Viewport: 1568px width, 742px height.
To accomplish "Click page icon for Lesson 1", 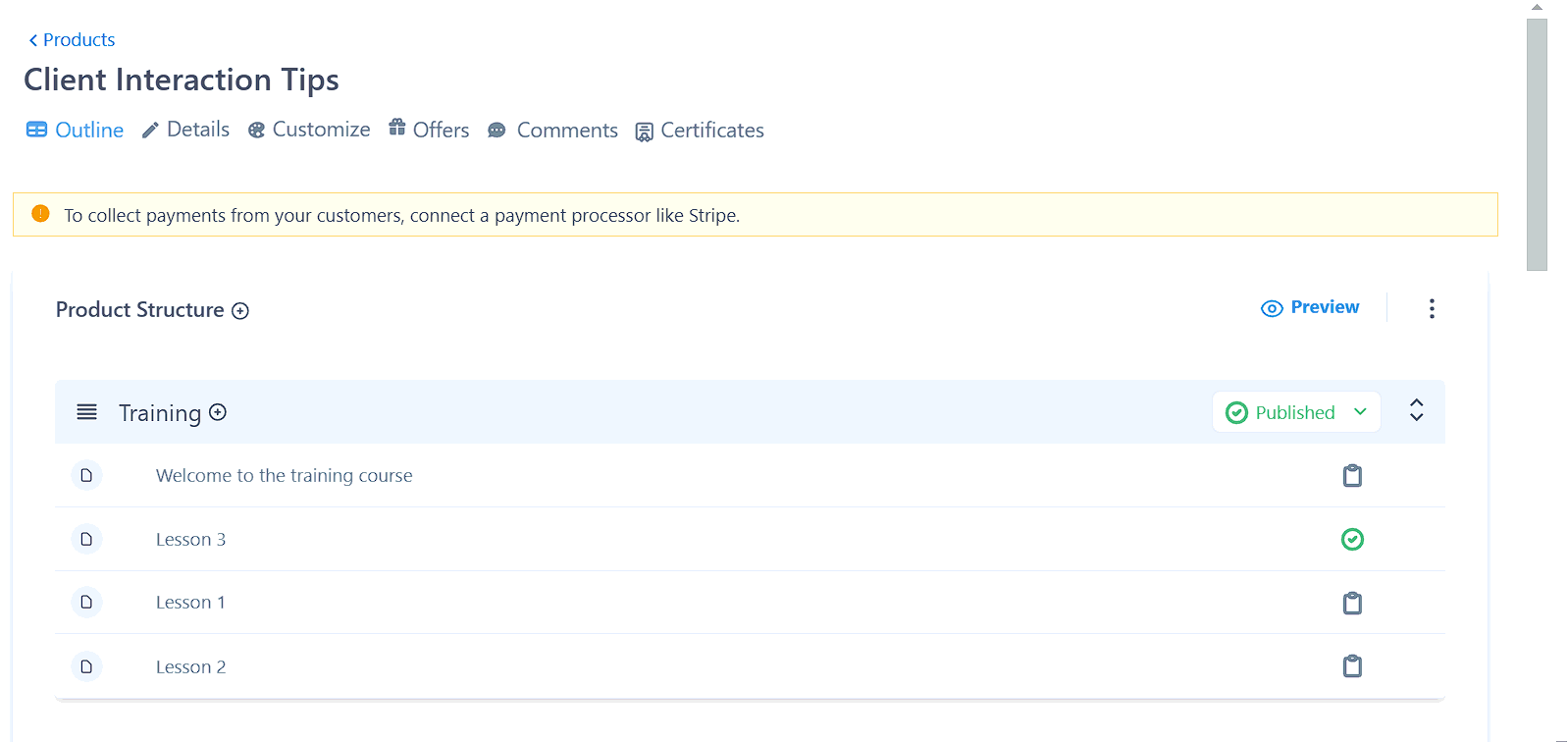I will (86, 602).
